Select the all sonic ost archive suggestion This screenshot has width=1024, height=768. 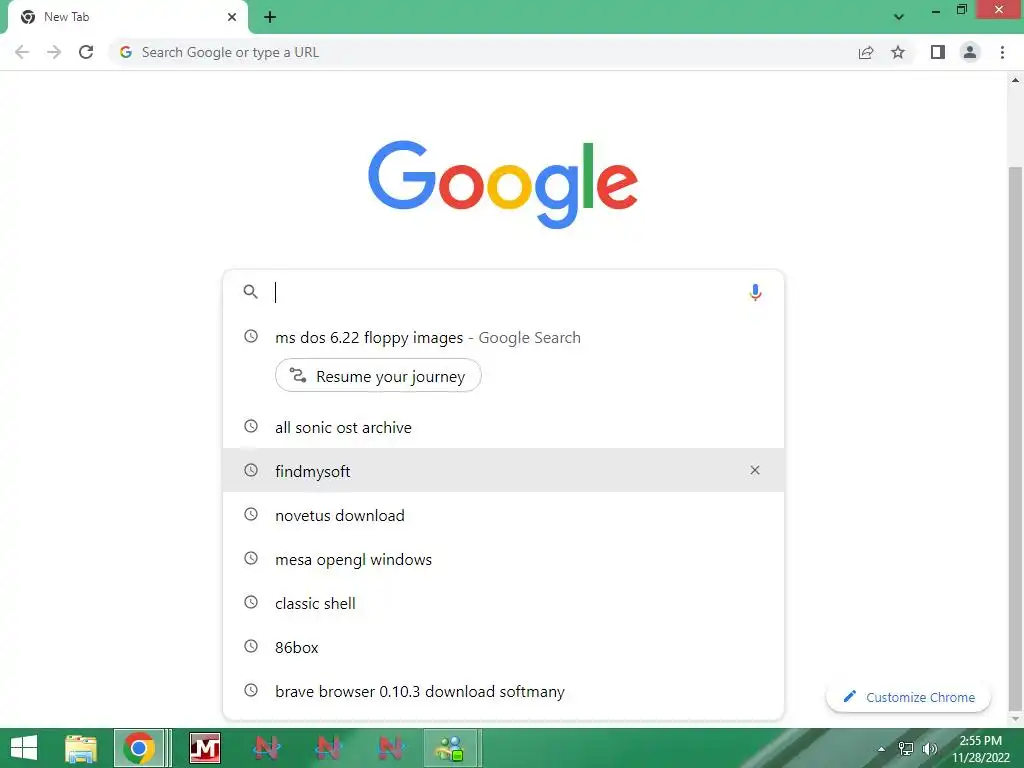(x=503, y=427)
